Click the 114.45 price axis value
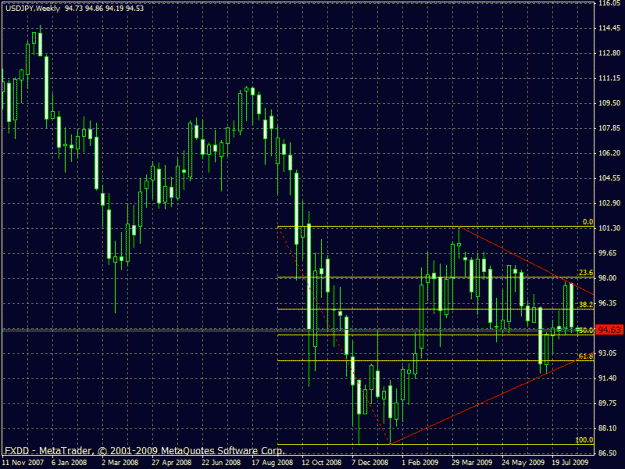 (609, 28)
